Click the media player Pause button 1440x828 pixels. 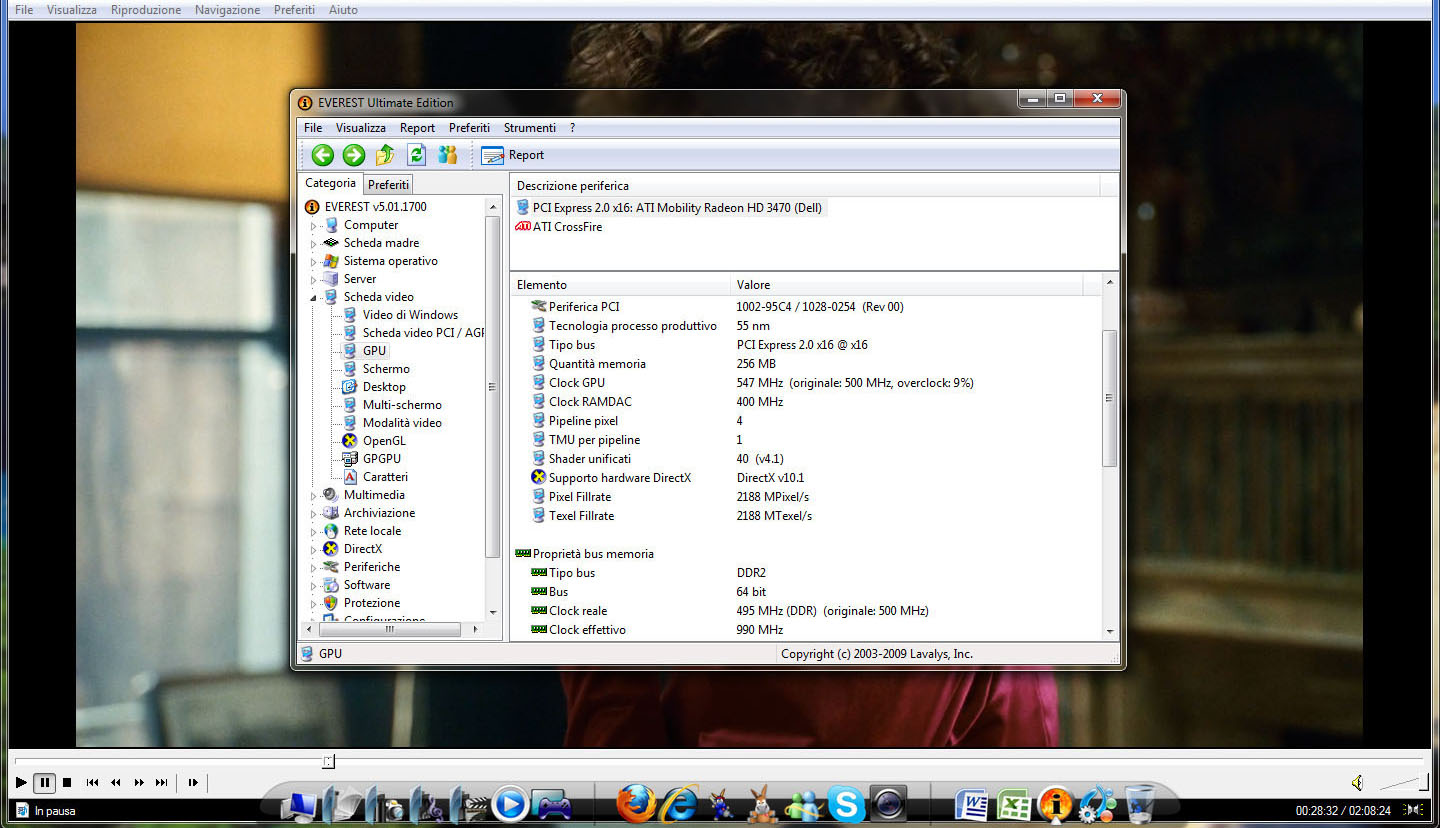tap(44, 783)
